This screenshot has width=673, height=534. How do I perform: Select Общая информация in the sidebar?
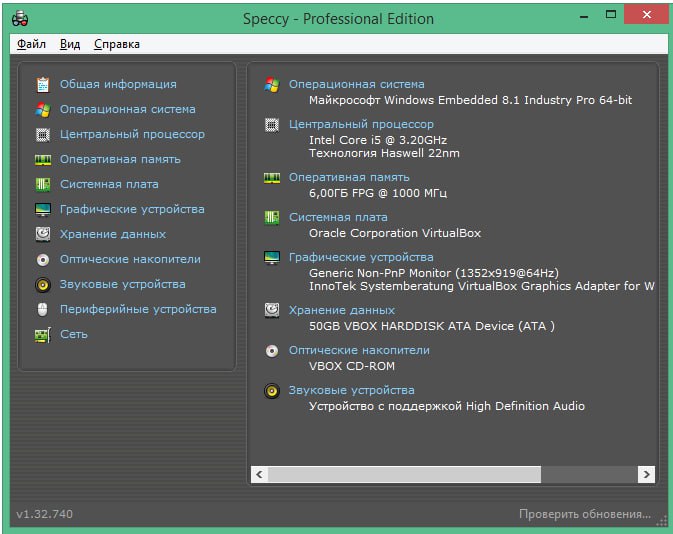click(118, 84)
